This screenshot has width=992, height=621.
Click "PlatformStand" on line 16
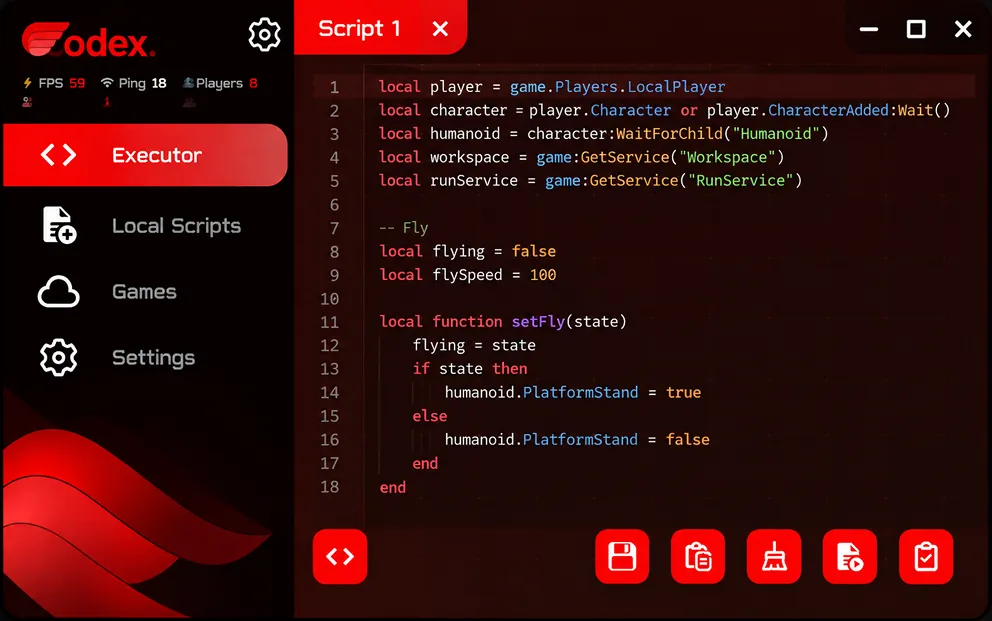[580, 440]
